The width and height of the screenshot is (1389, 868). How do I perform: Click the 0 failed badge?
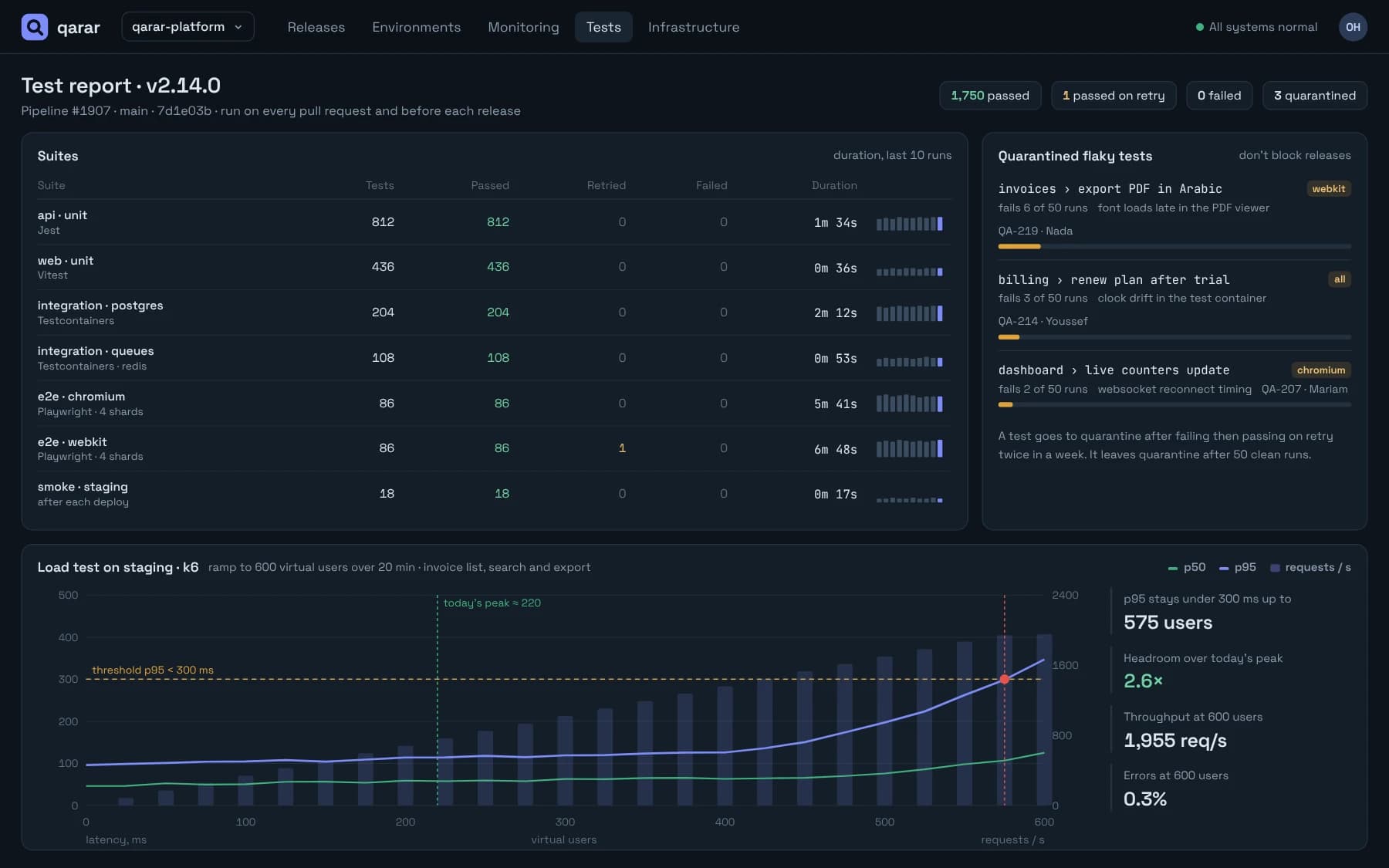1219,96
